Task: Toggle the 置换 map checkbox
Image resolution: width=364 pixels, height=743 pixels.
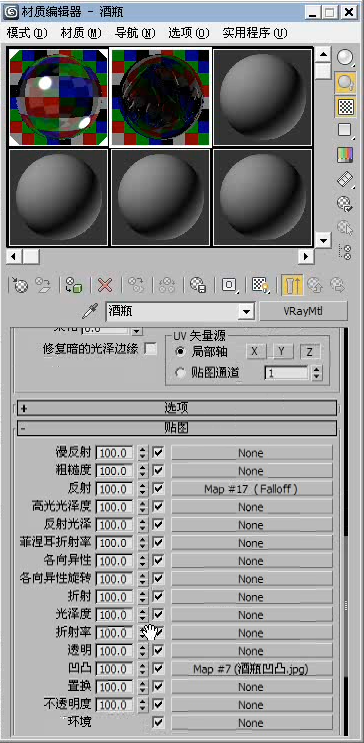Action: point(158,687)
